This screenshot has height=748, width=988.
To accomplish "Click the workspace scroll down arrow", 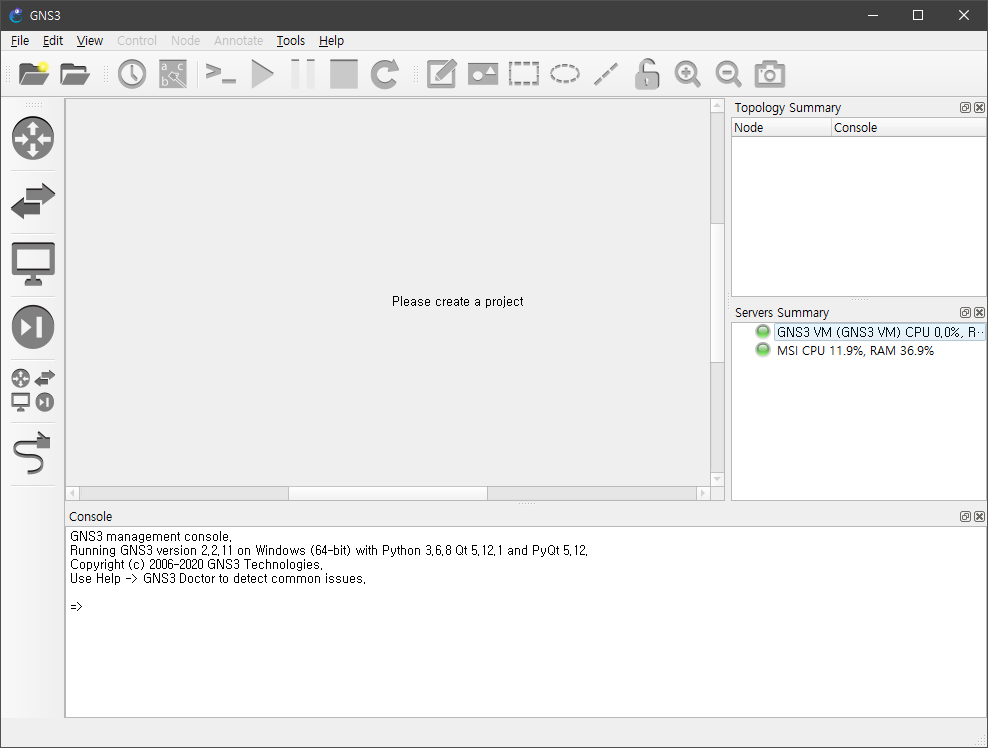I will pos(717,479).
